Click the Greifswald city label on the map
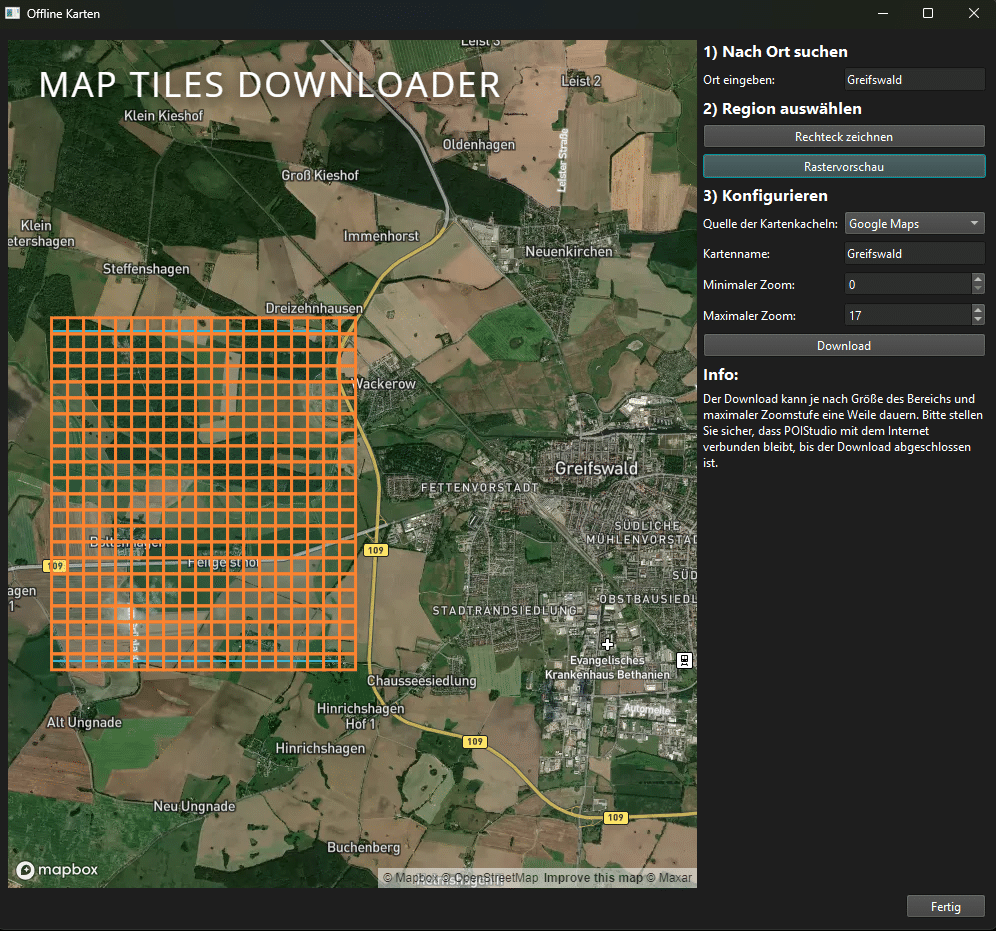This screenshot has height=931, width=996. [x=596, y=468]
